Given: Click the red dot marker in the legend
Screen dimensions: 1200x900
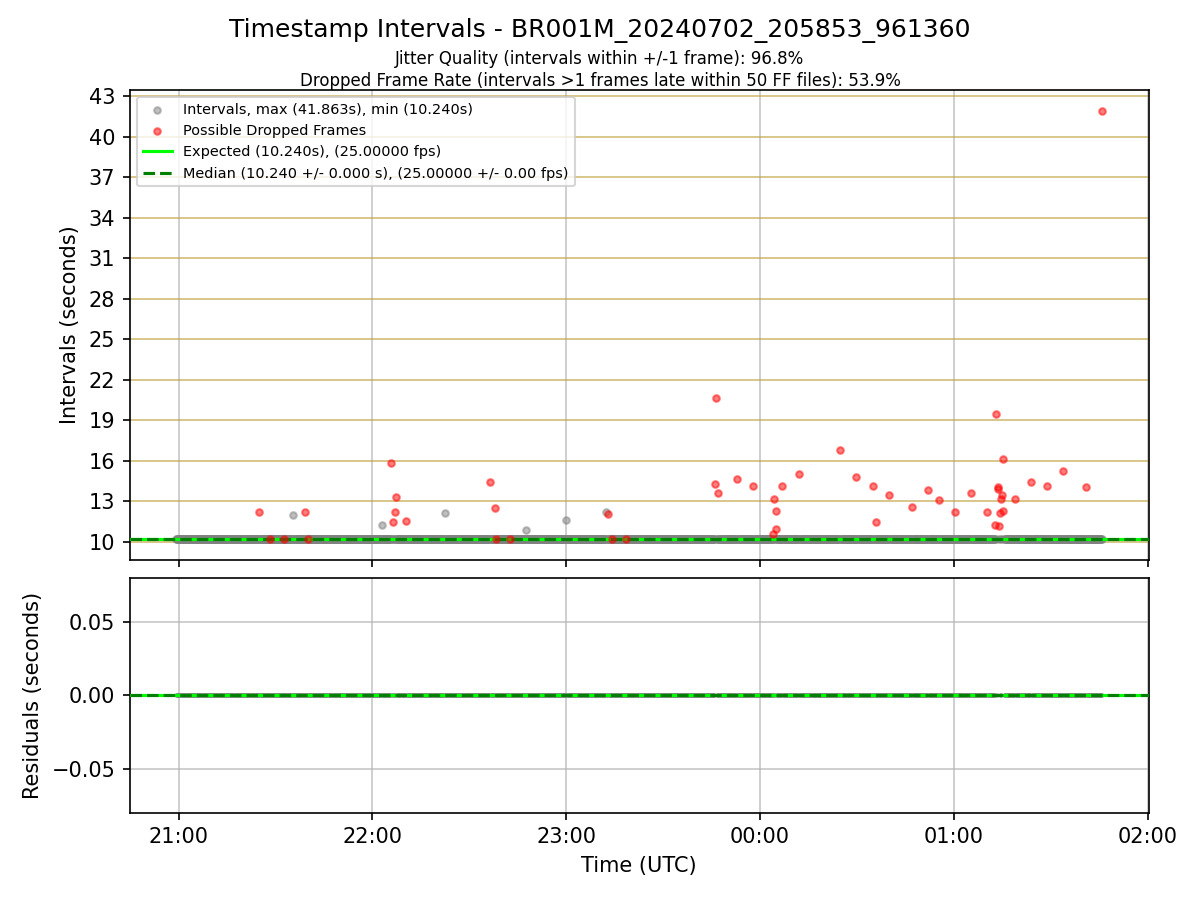Looking at the screenshot, I should click(157, 130).
